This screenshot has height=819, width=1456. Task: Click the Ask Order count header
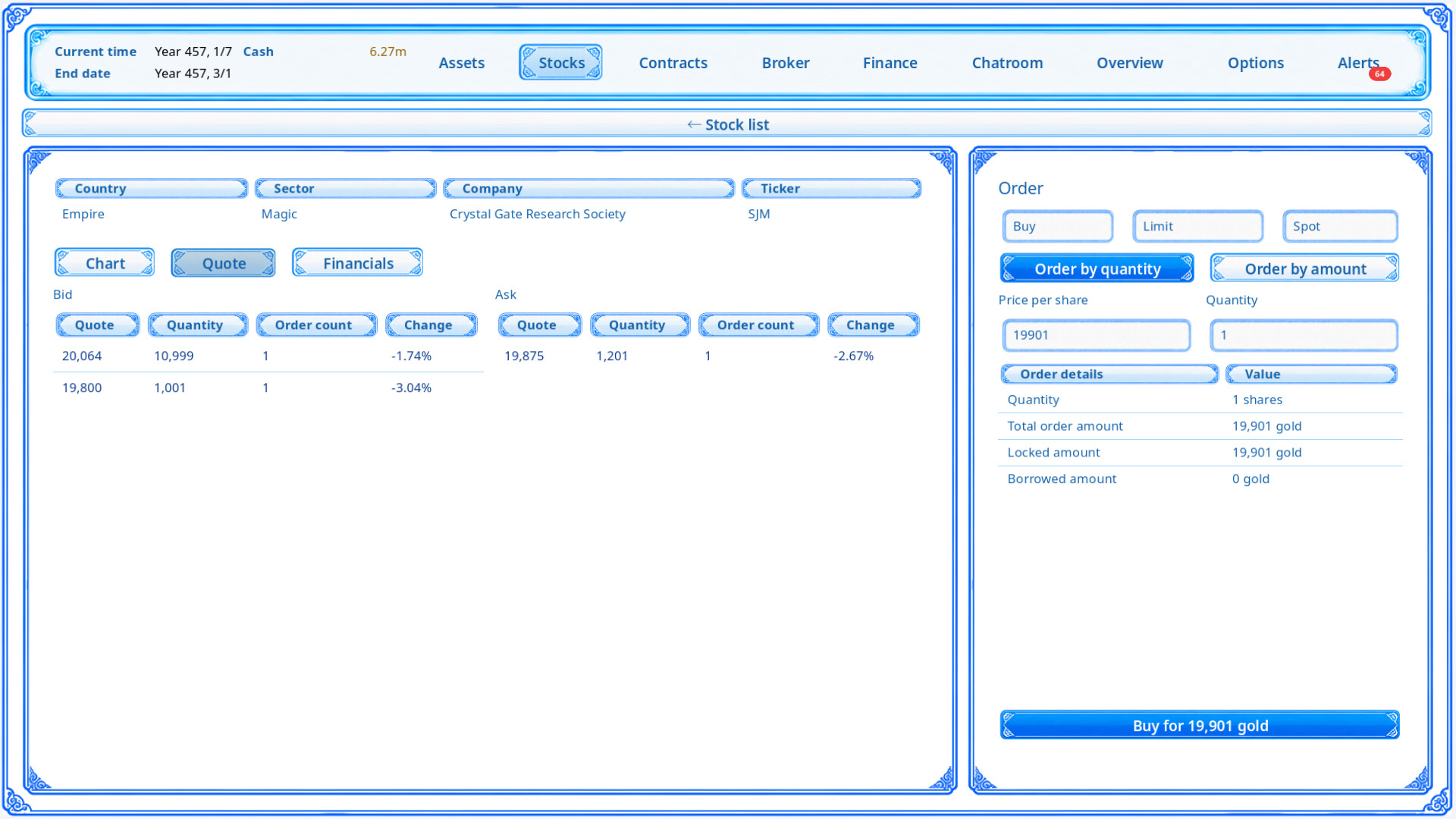tap(758, 325)
